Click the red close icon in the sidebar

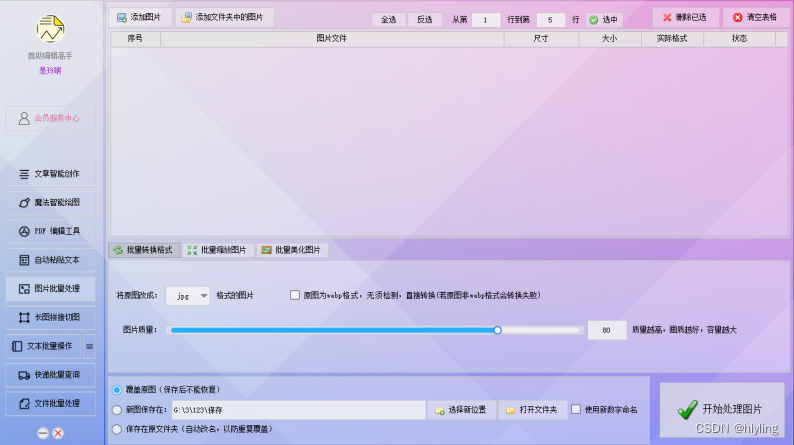[x=58, y=433]
